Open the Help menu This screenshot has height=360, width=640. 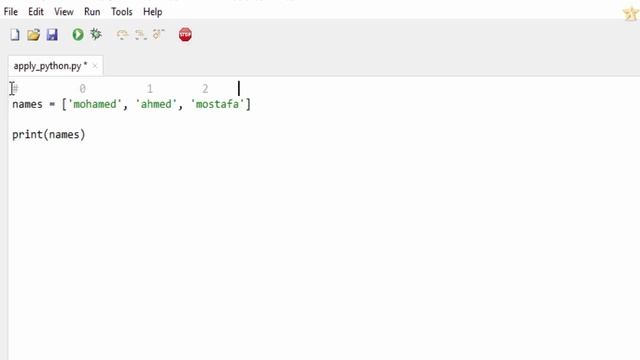[153, 12]
